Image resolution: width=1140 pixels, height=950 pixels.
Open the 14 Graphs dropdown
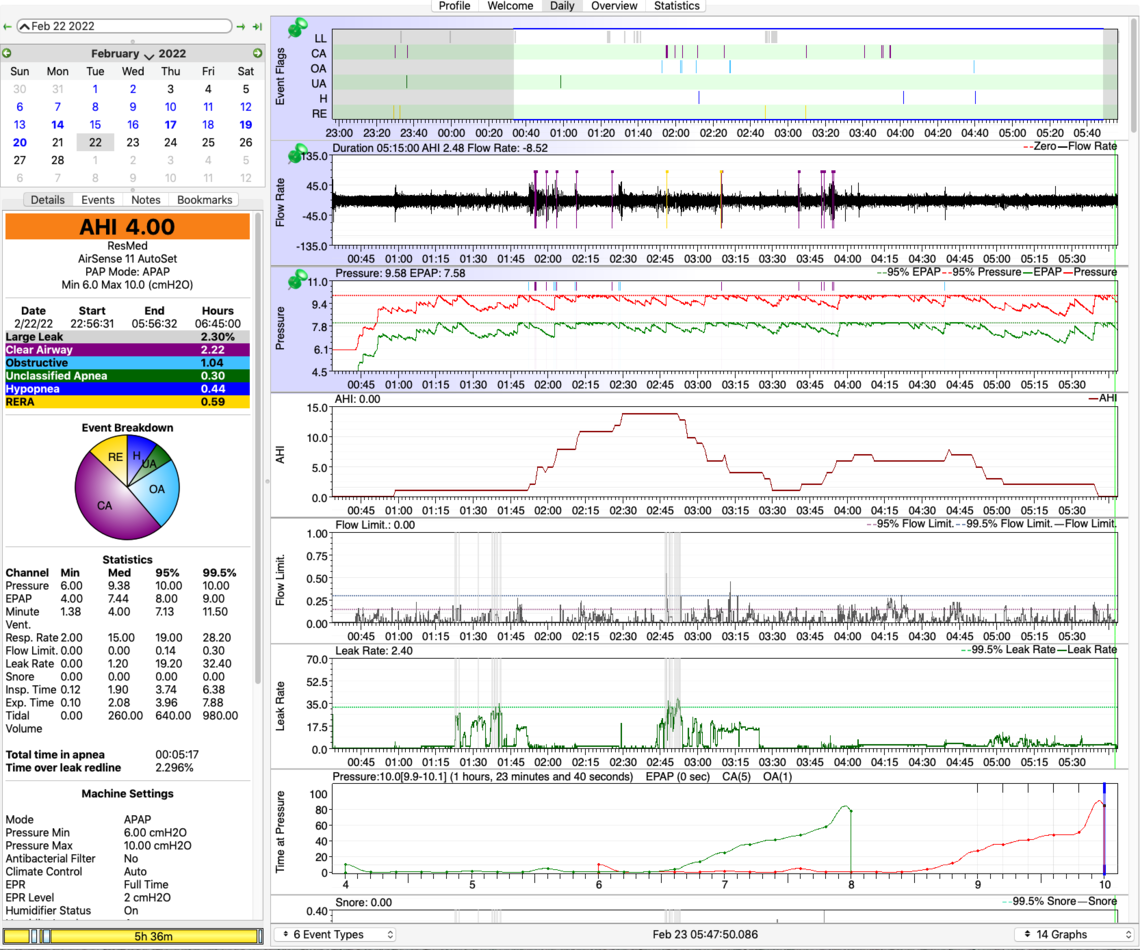[x=1075, y=934]
